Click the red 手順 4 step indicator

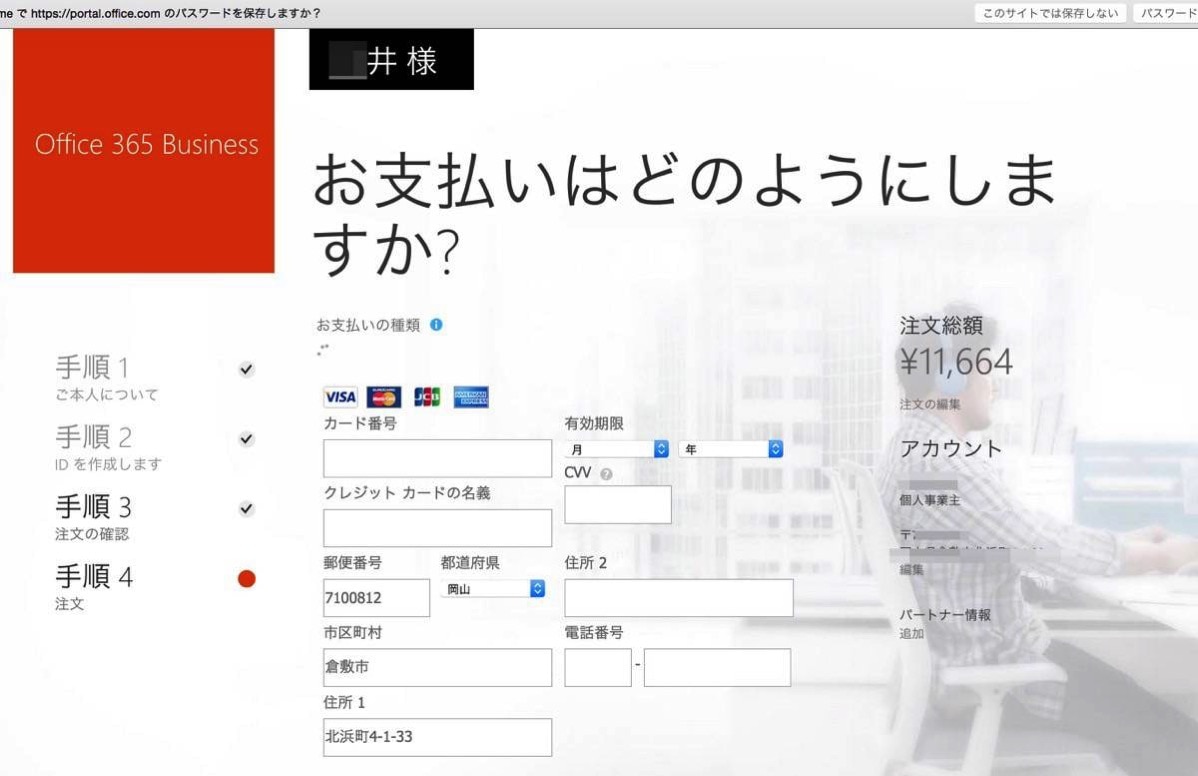[246, 579]
